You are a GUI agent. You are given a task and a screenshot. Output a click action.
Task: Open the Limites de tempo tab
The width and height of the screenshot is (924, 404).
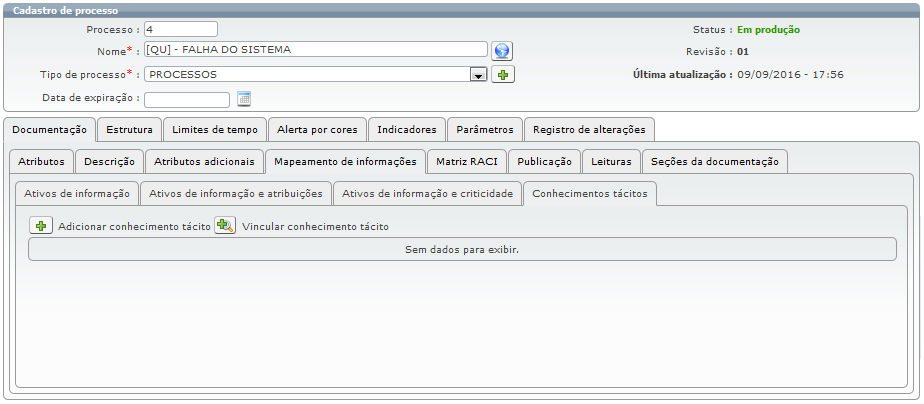[x=215, y=130]
